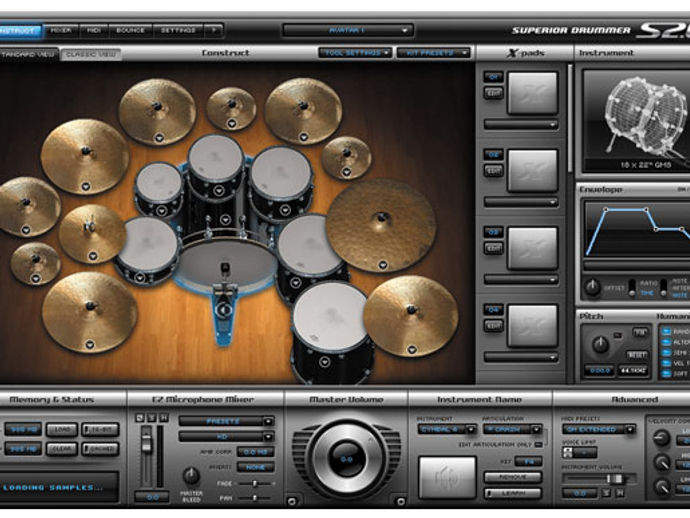Open the X-pad 04 instrument dropdown
Viewport: 690px width, 518px height.
pos(521,357)
